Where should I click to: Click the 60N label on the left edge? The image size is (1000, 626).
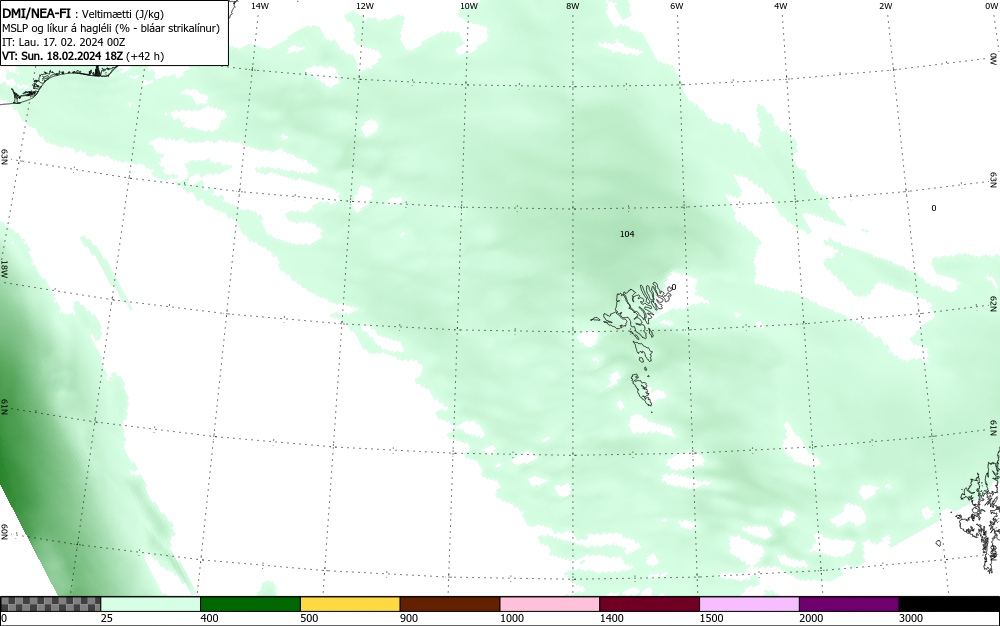click(4, 532)
